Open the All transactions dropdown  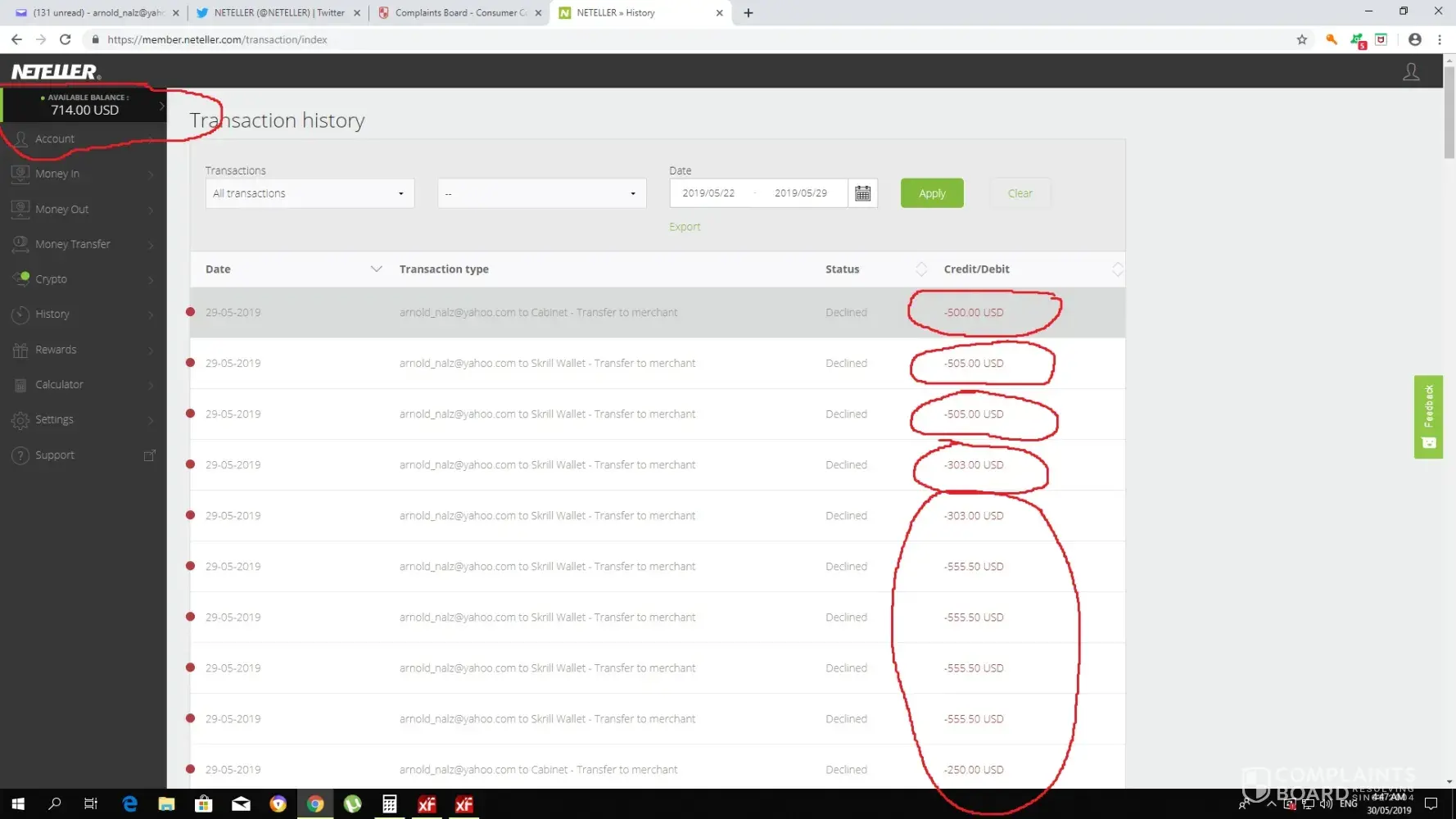click(x=309, y=193)
